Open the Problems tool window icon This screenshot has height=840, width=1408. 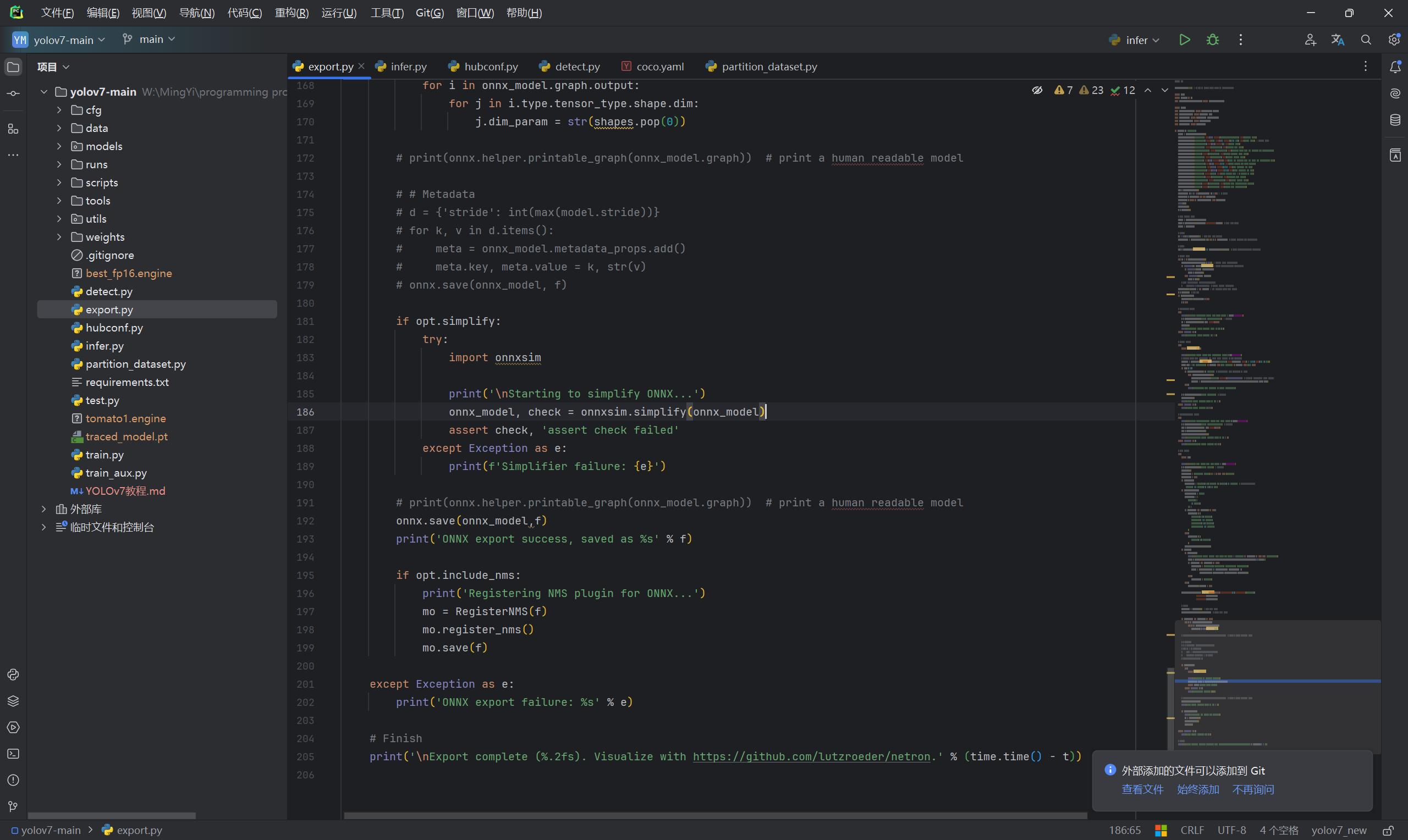(x=13, y=780)
